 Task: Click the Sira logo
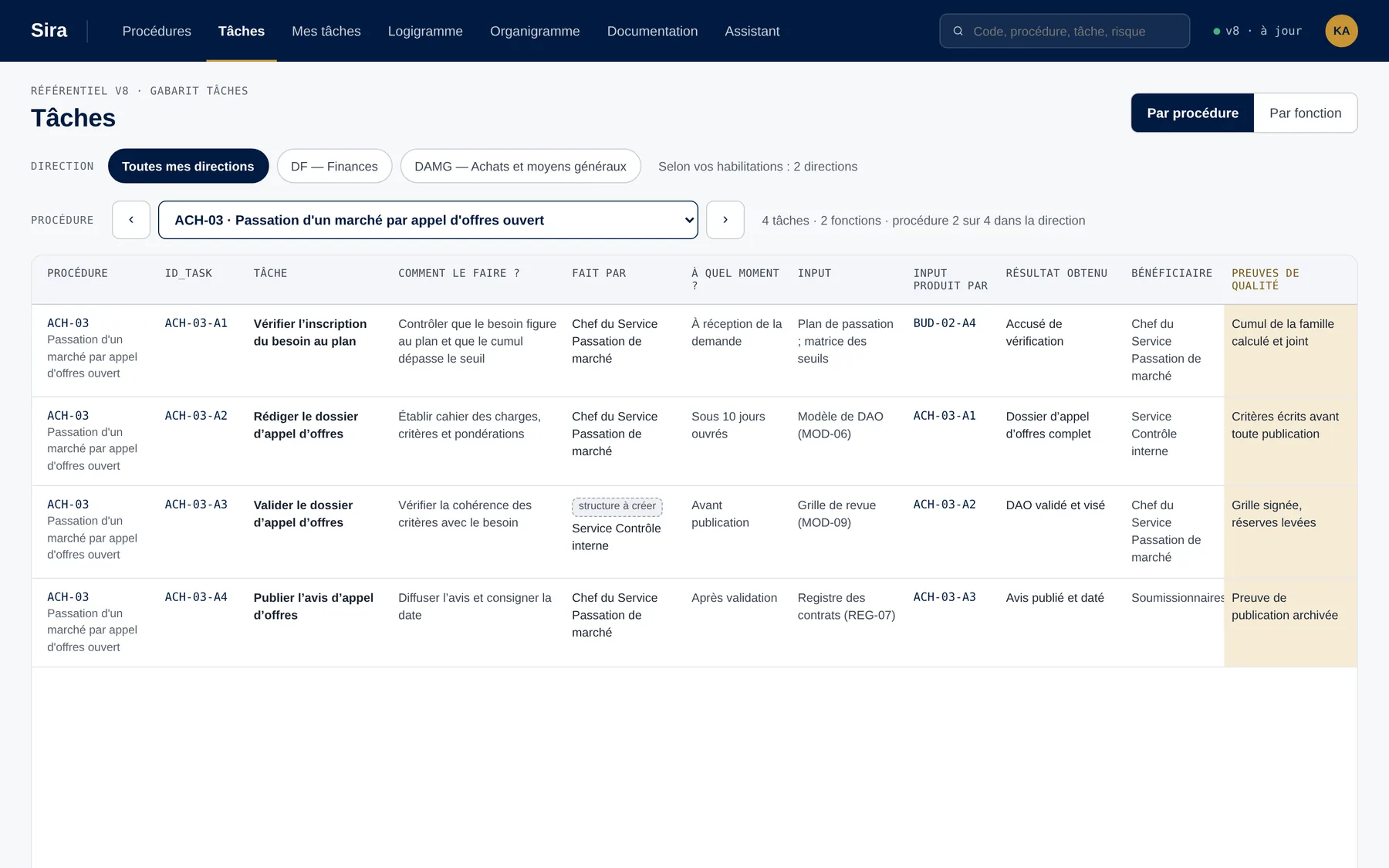point(49,31)
